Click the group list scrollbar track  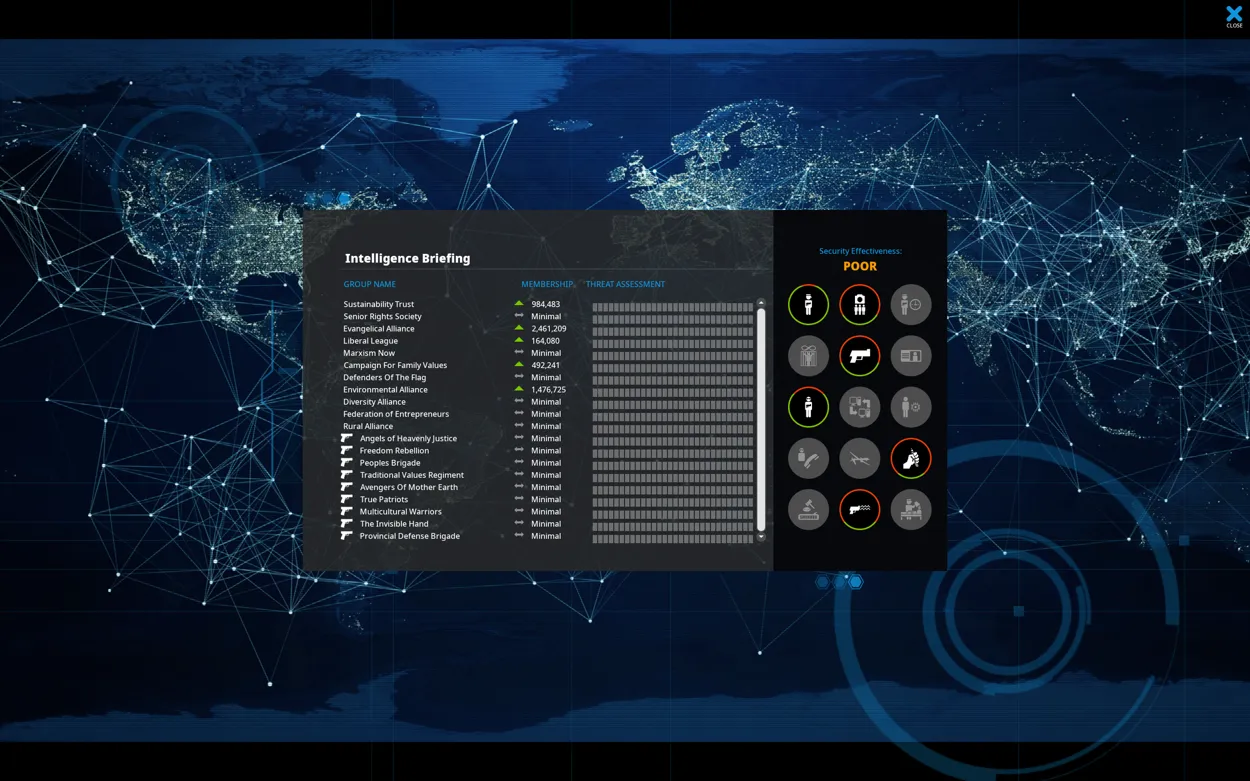[761, 420]
